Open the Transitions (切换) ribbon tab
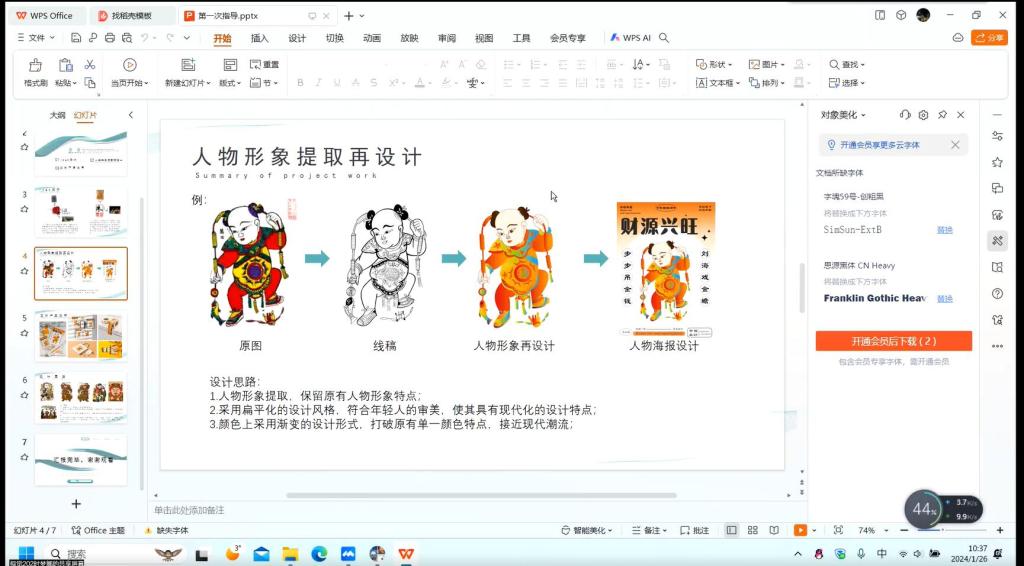The width and height of the screenshot is (1024, 566). click(x=334, y=38)
